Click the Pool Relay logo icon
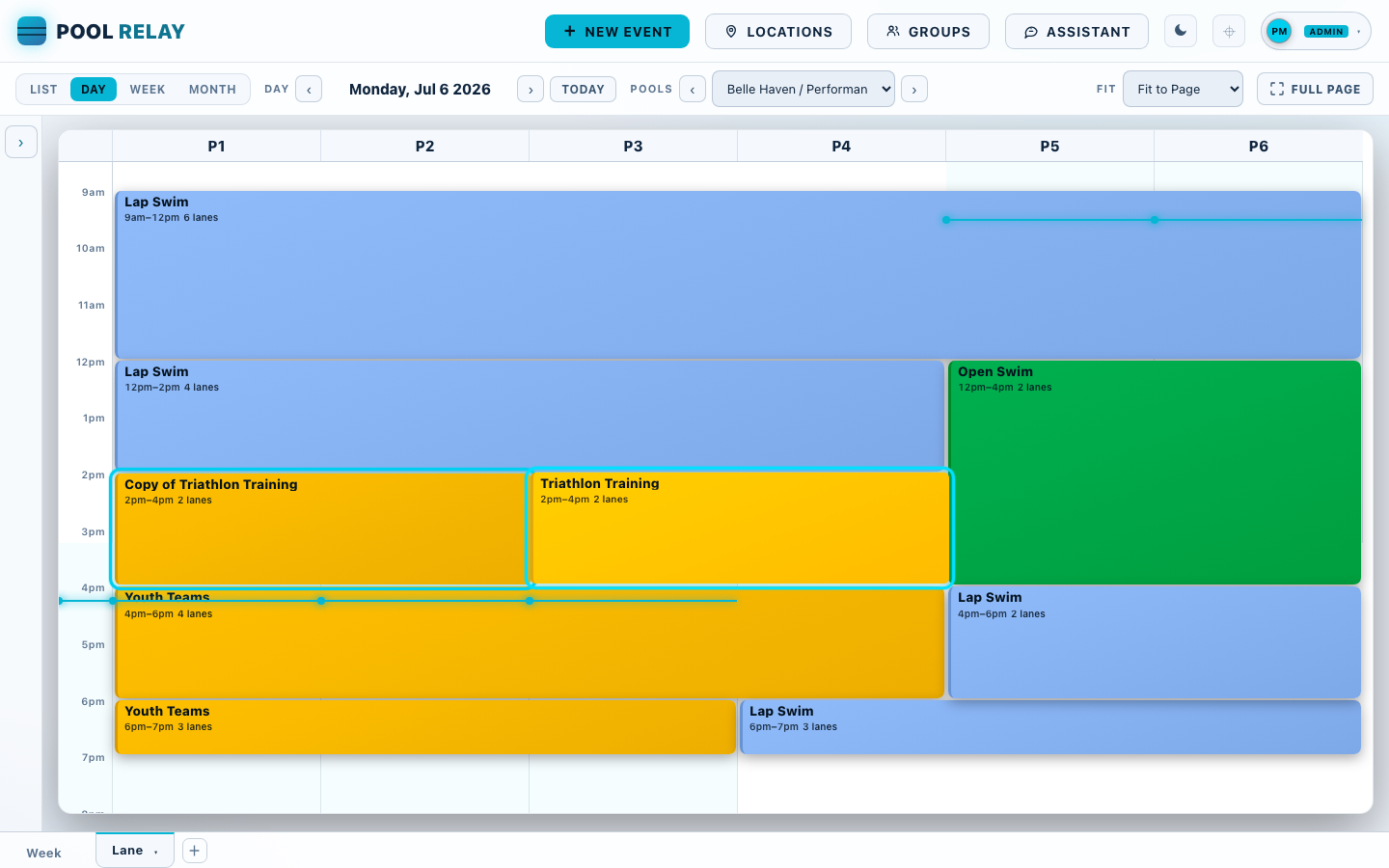Viewport: 1389px width, 868px height. click(x=32, y=31)
